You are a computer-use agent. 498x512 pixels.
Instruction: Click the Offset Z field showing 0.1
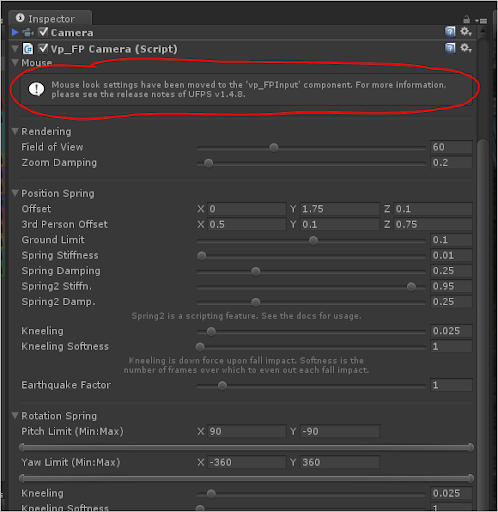tap(433, 209)
